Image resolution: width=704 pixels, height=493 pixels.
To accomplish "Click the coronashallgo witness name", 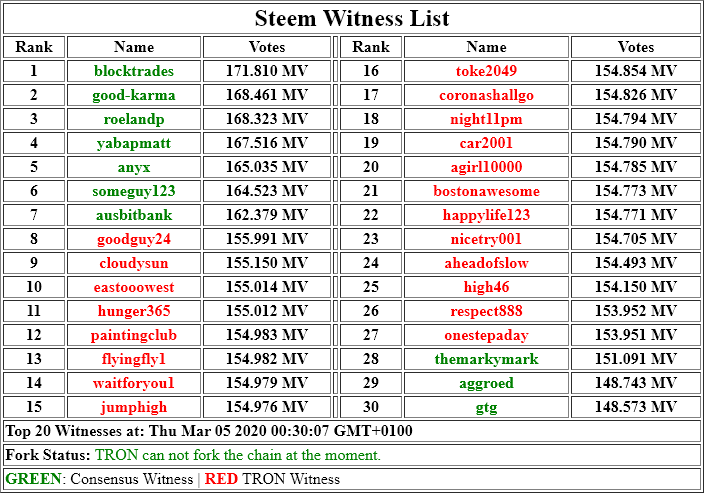I will click(x=486, y=95).
